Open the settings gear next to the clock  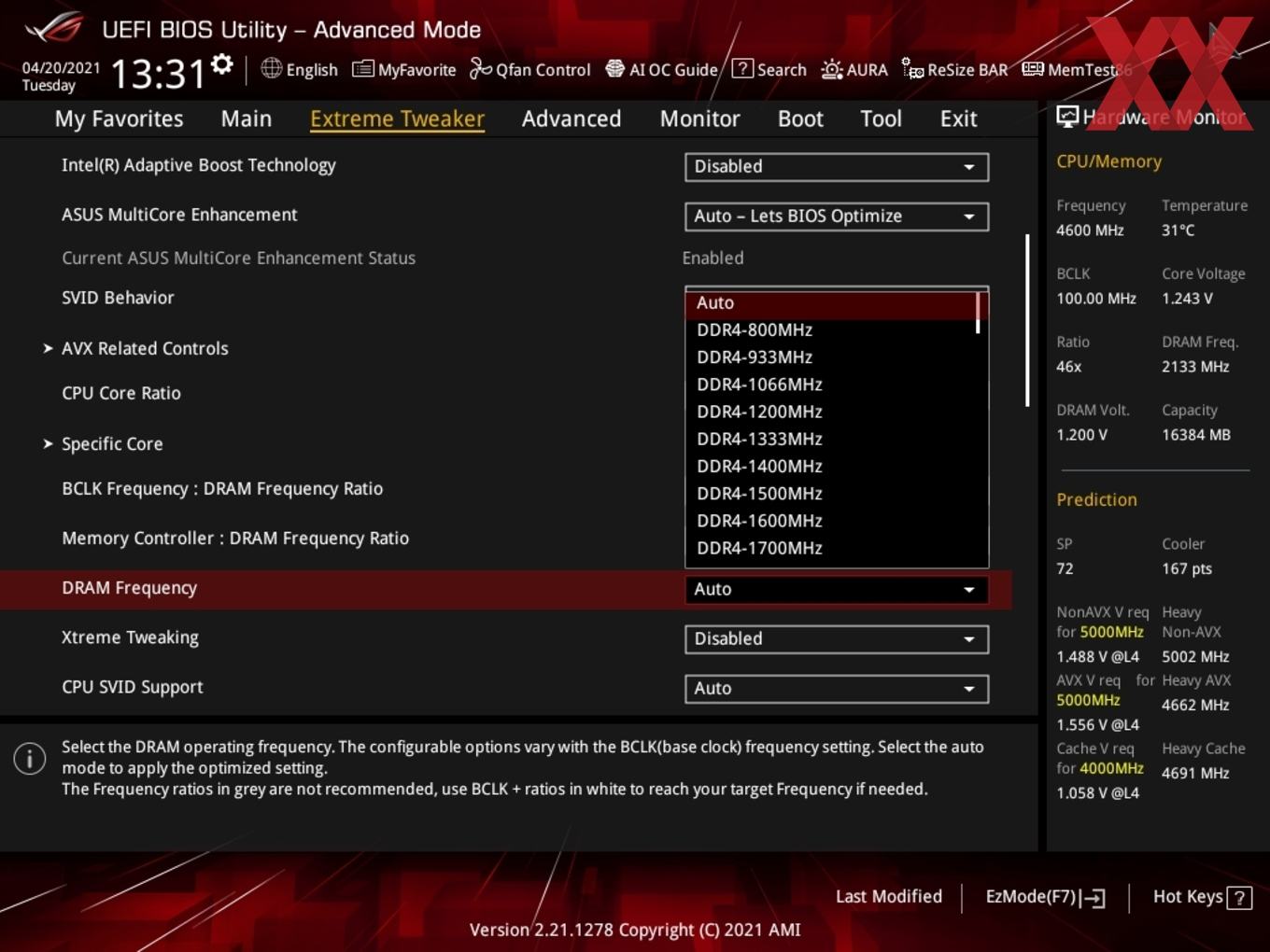(x=222, y=63)
